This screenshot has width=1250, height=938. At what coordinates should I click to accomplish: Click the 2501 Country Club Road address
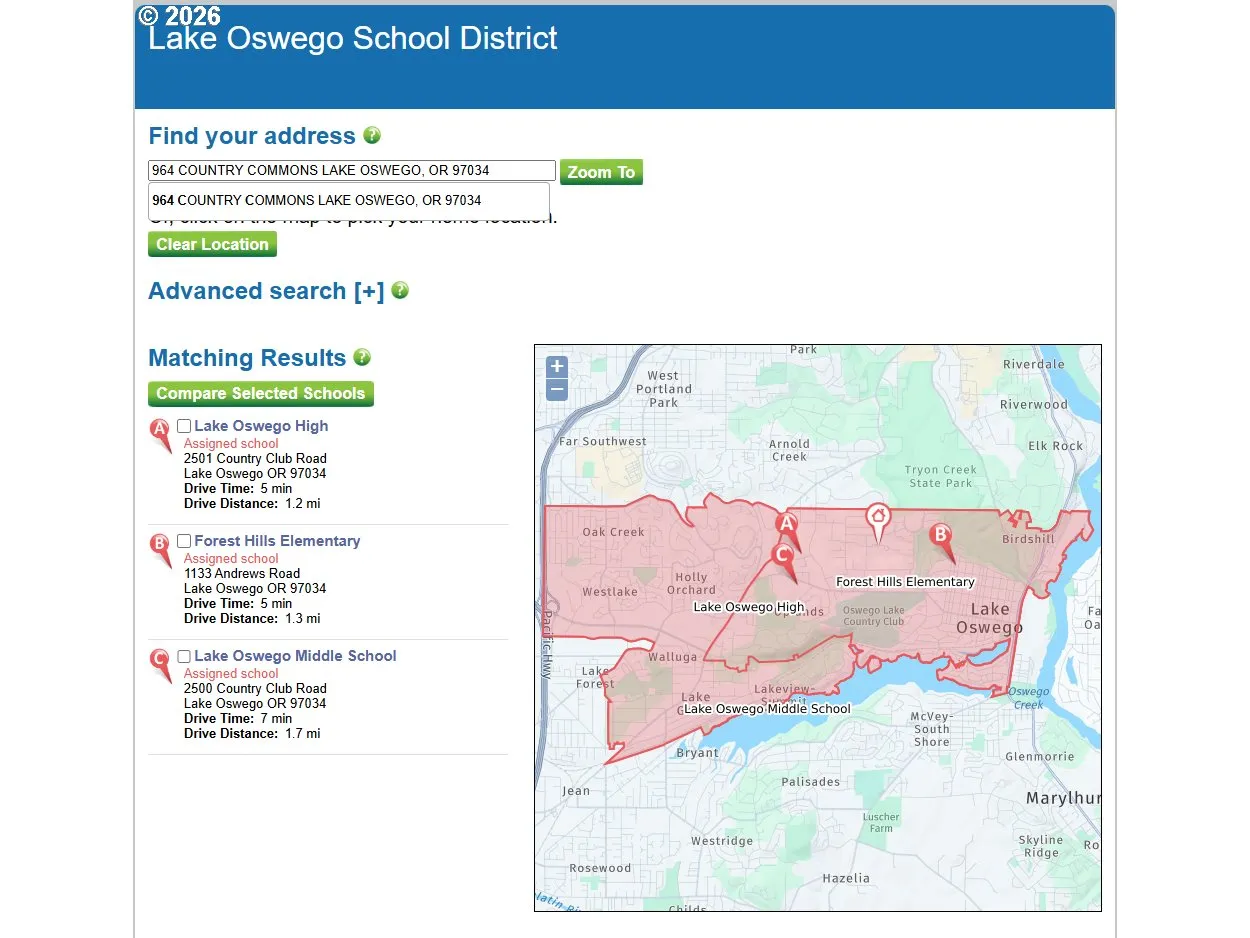point(255,458)
